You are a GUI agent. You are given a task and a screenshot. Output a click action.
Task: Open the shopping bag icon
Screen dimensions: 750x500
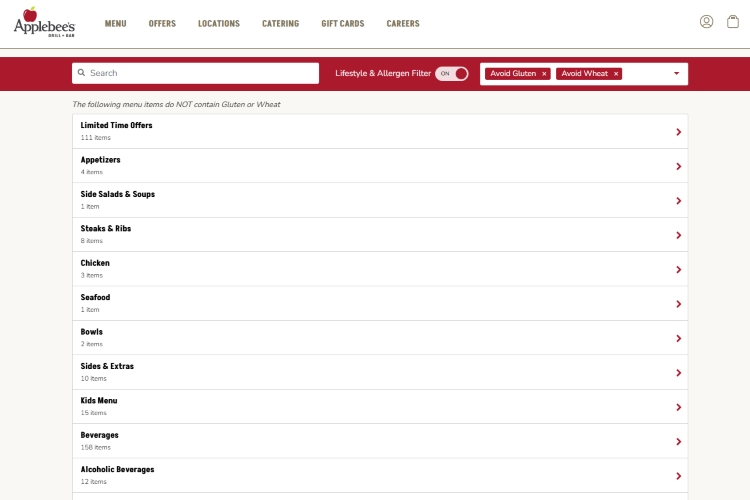coord(732,22)
